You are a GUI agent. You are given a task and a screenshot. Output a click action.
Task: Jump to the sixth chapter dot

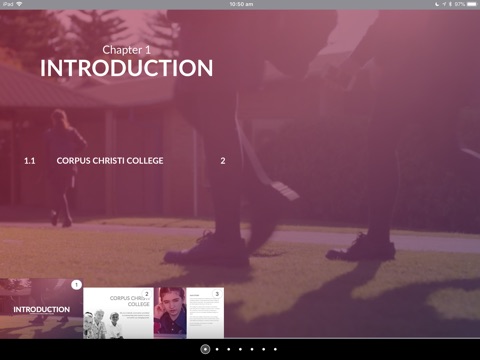(x=264, y=349)
